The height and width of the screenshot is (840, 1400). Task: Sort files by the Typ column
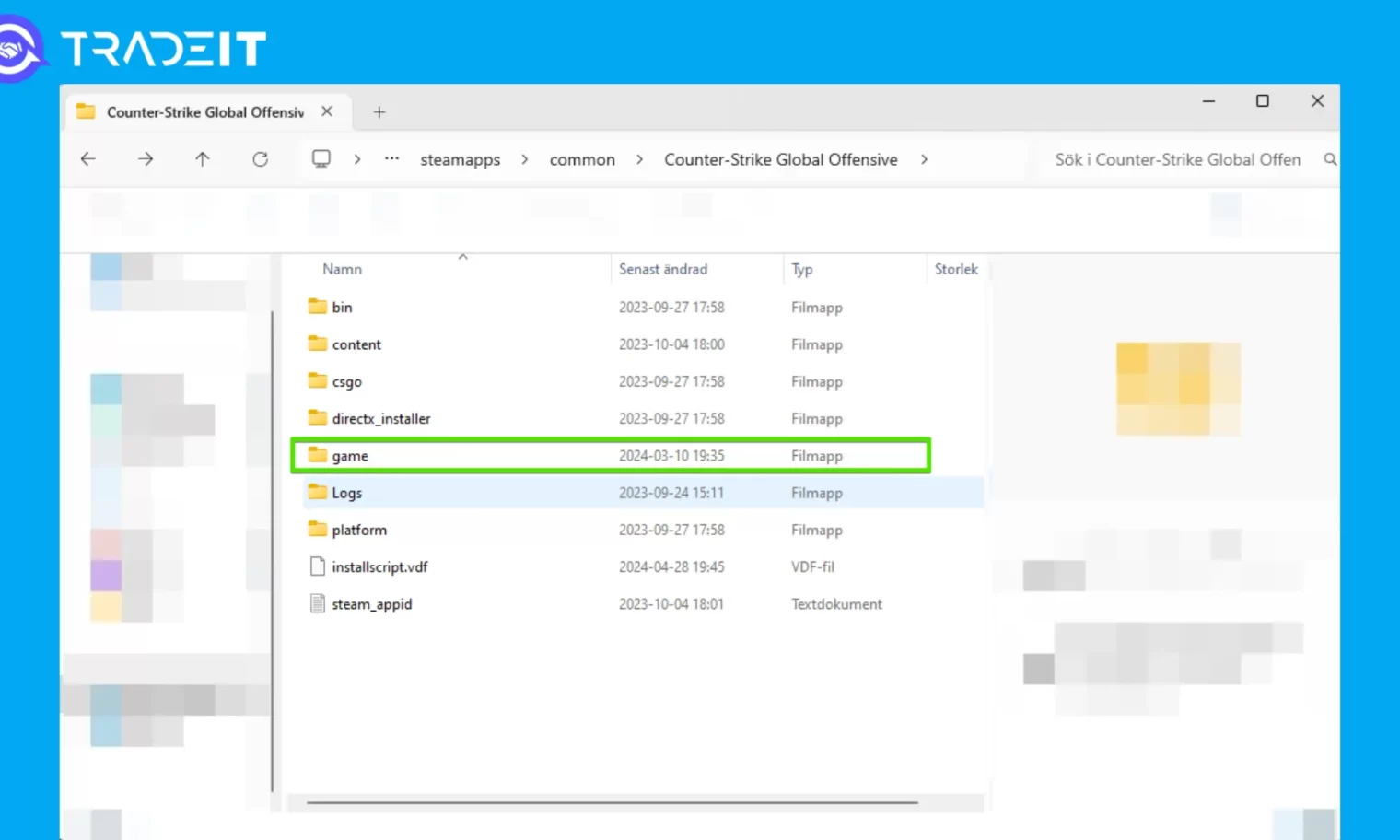(x=802, y=269)
